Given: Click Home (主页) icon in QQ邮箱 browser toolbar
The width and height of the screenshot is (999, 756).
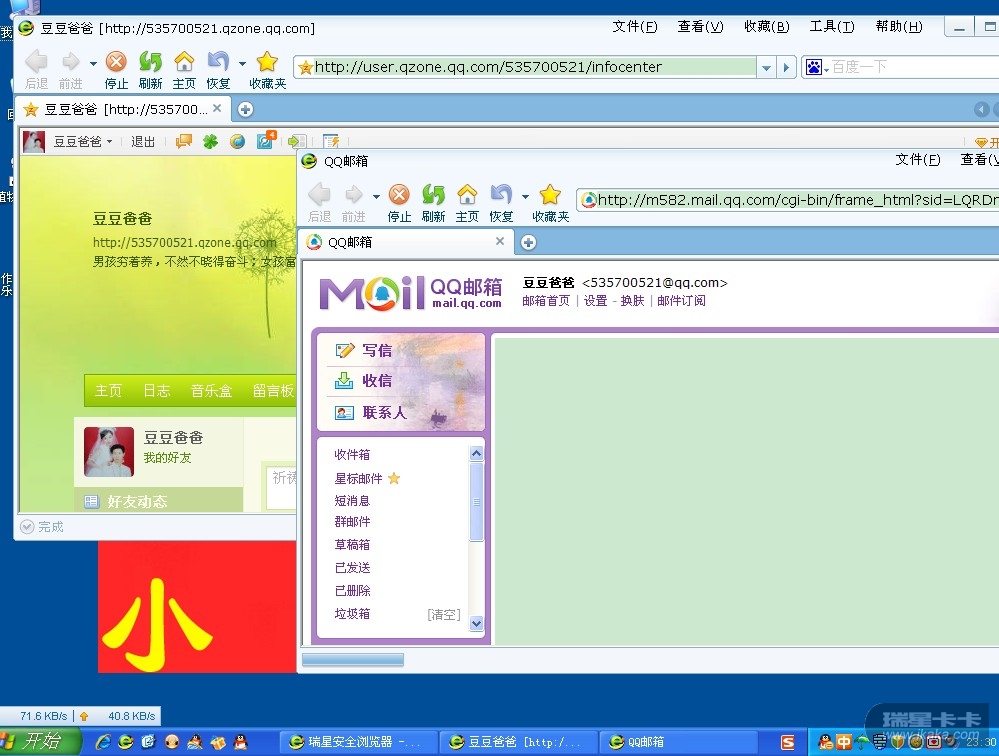Looking at the screenshot, I should (467, 194).
